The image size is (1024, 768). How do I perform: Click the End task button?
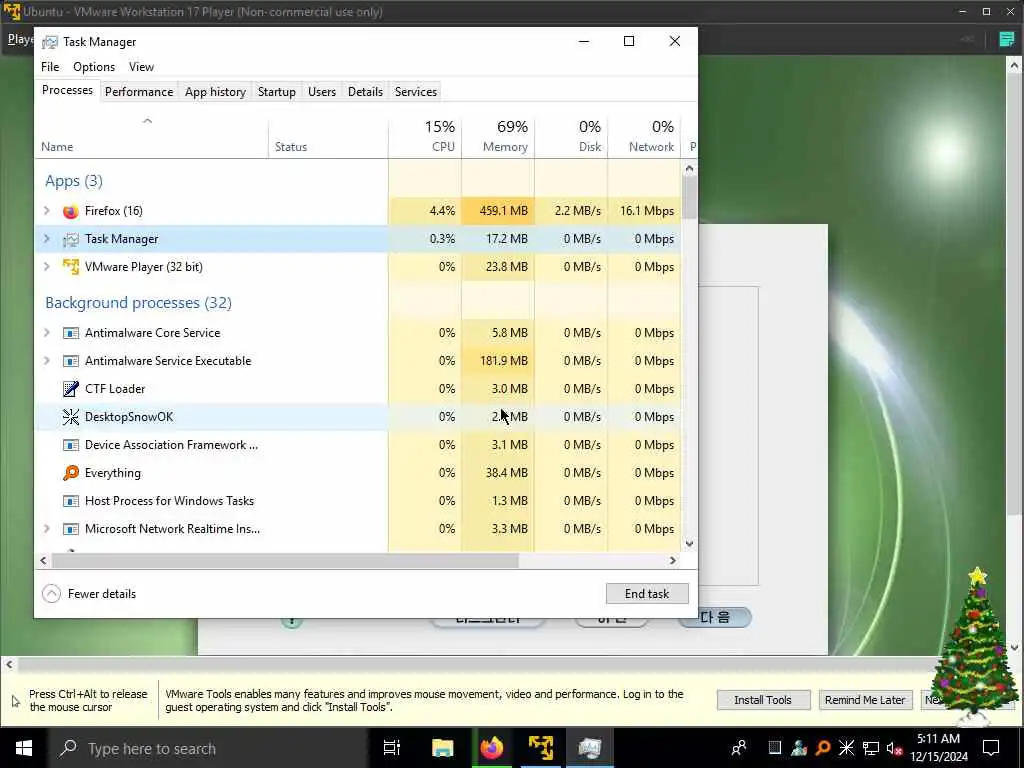coord(647,594)
